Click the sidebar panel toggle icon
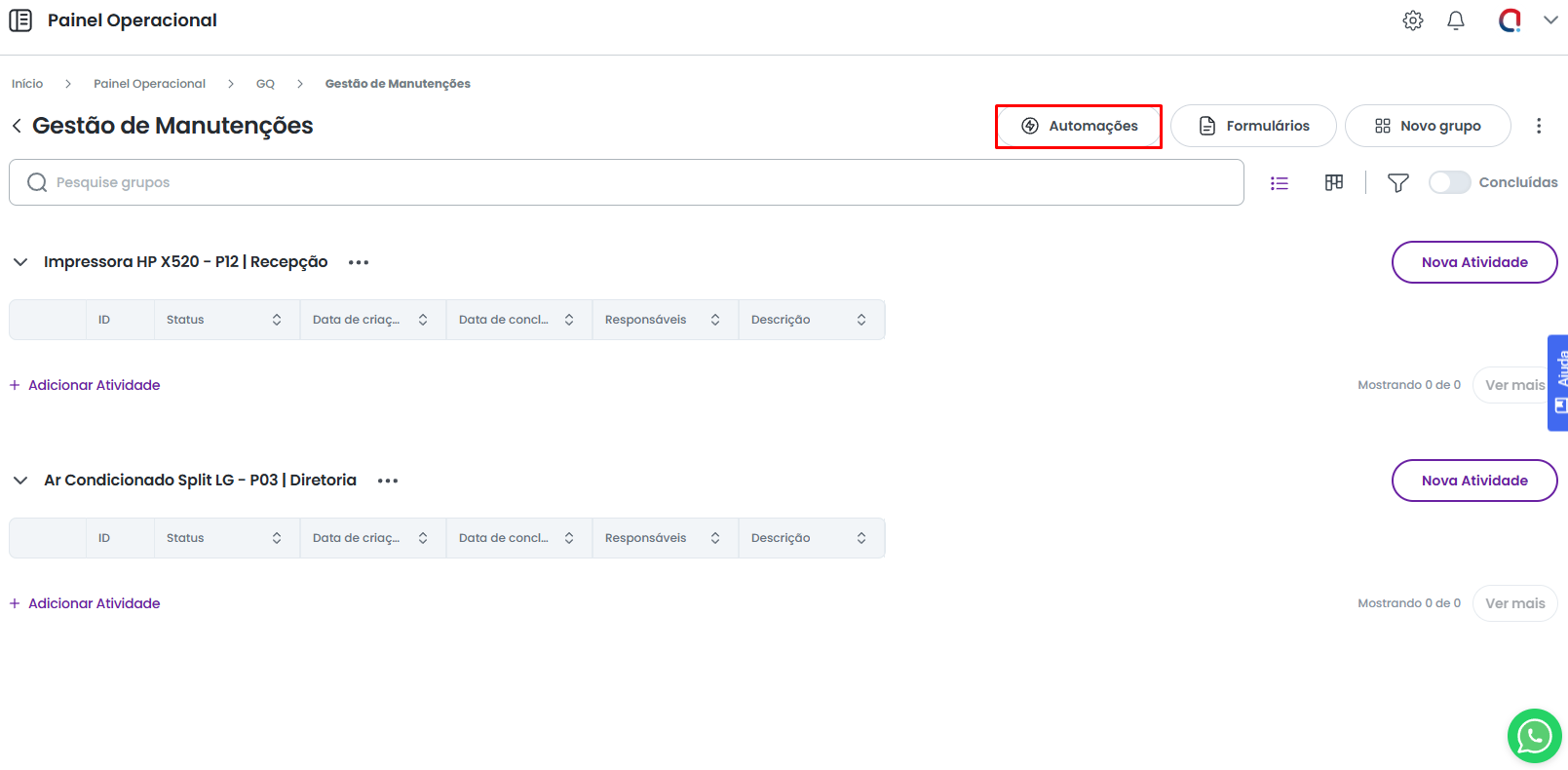The width and height of the screenshot is (1568, 770). pyautogui.click(x=20, y=20)
